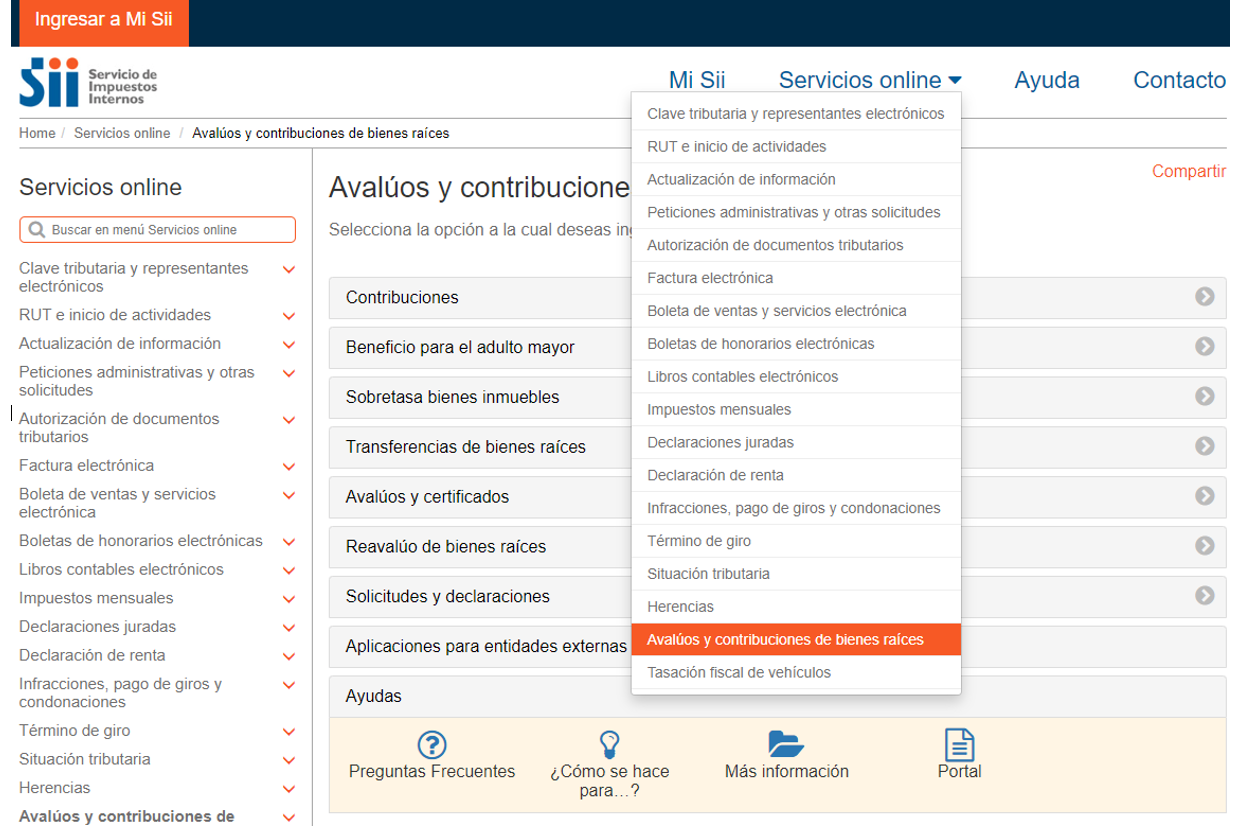Click arrow icon on Avalúos y certificados row
The height and width of the screenshot is (827, 1242).
tap(1205, 496)
